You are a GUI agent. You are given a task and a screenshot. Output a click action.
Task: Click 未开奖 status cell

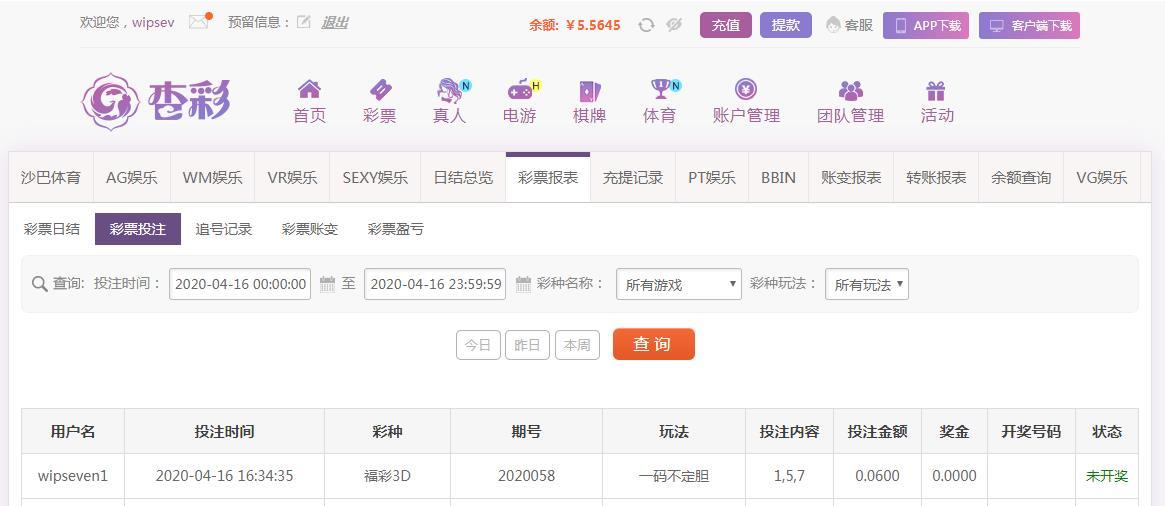1106,476
